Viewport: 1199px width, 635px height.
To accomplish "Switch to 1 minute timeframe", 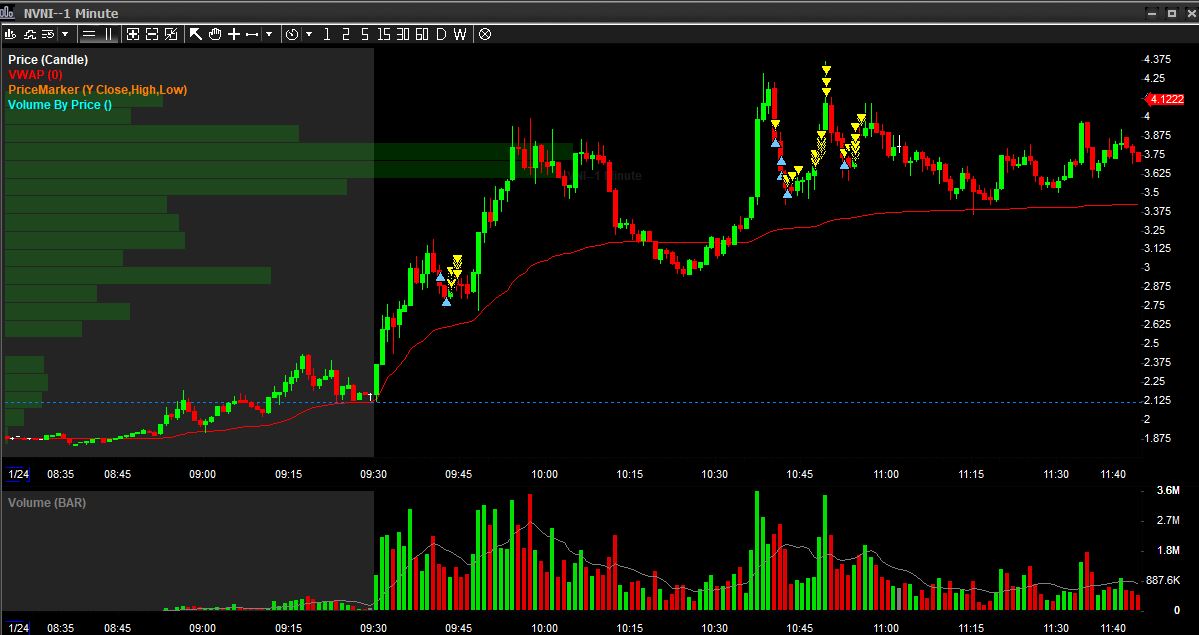I will 327,34.
